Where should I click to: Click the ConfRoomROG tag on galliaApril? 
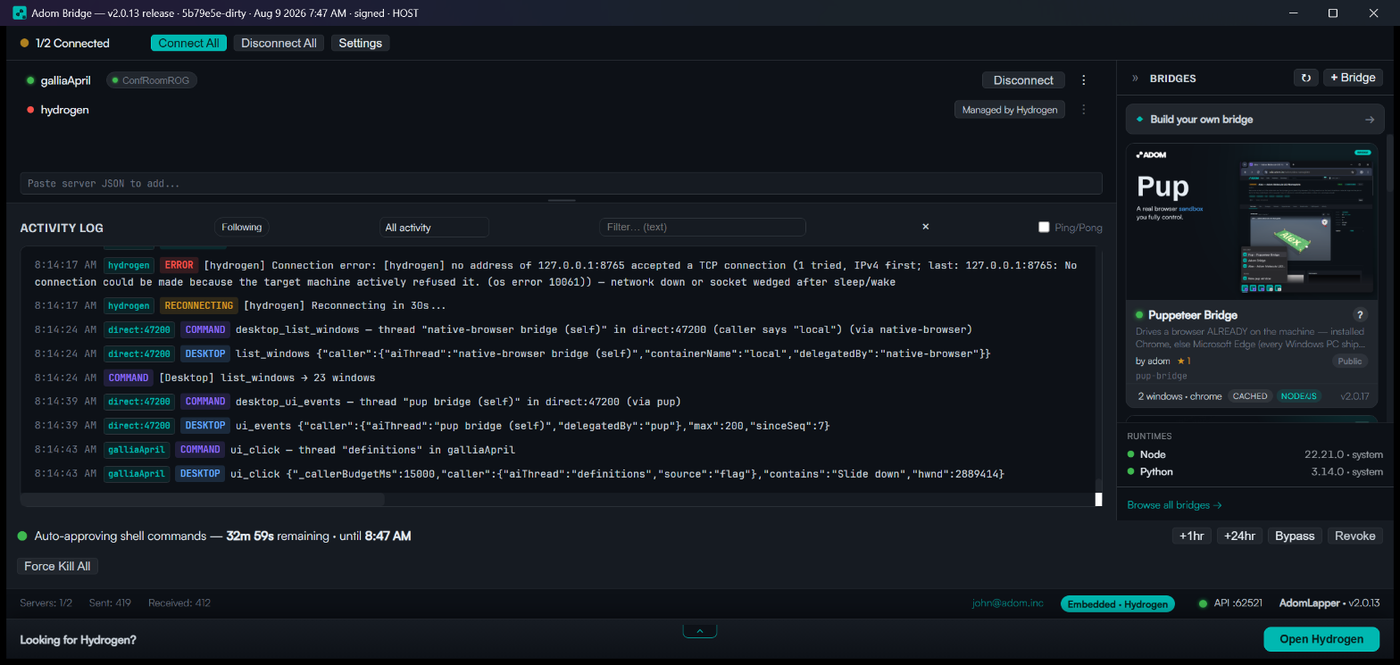pyautogui.click(x=152, y=80)
